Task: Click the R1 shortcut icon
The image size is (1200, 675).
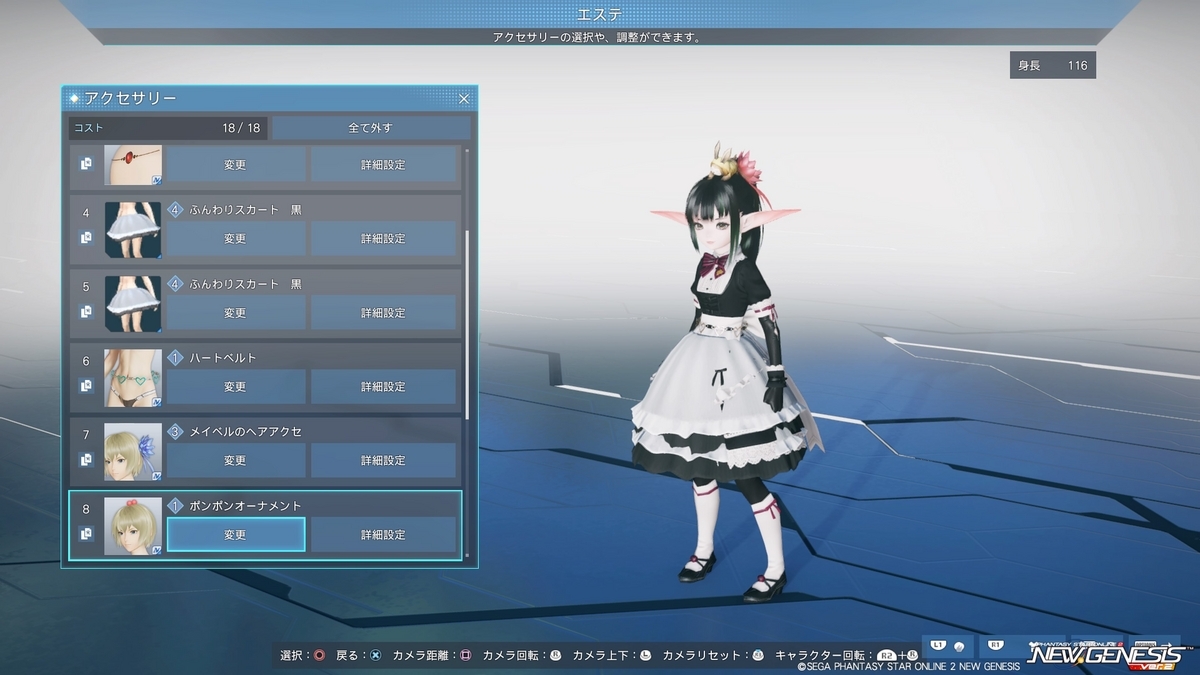Action: click(x=995, y=645)
